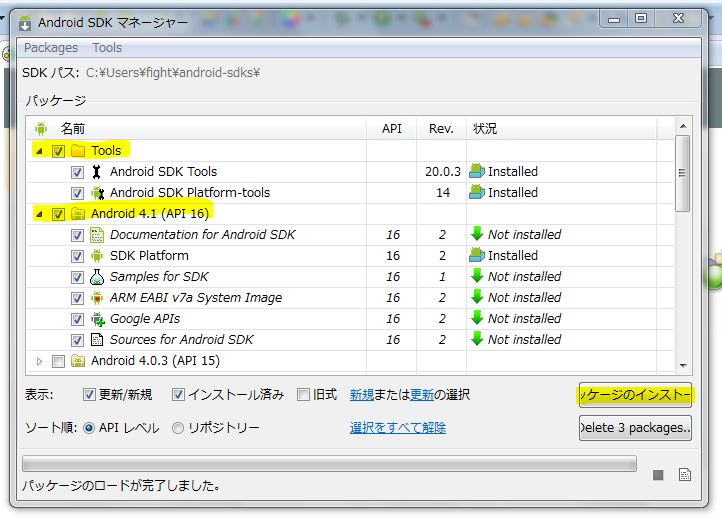Image resolution: width=722 pixels, height=519 pixels.
Task: Toggle the インストール済み checkbox
Action: pos(178,395)
